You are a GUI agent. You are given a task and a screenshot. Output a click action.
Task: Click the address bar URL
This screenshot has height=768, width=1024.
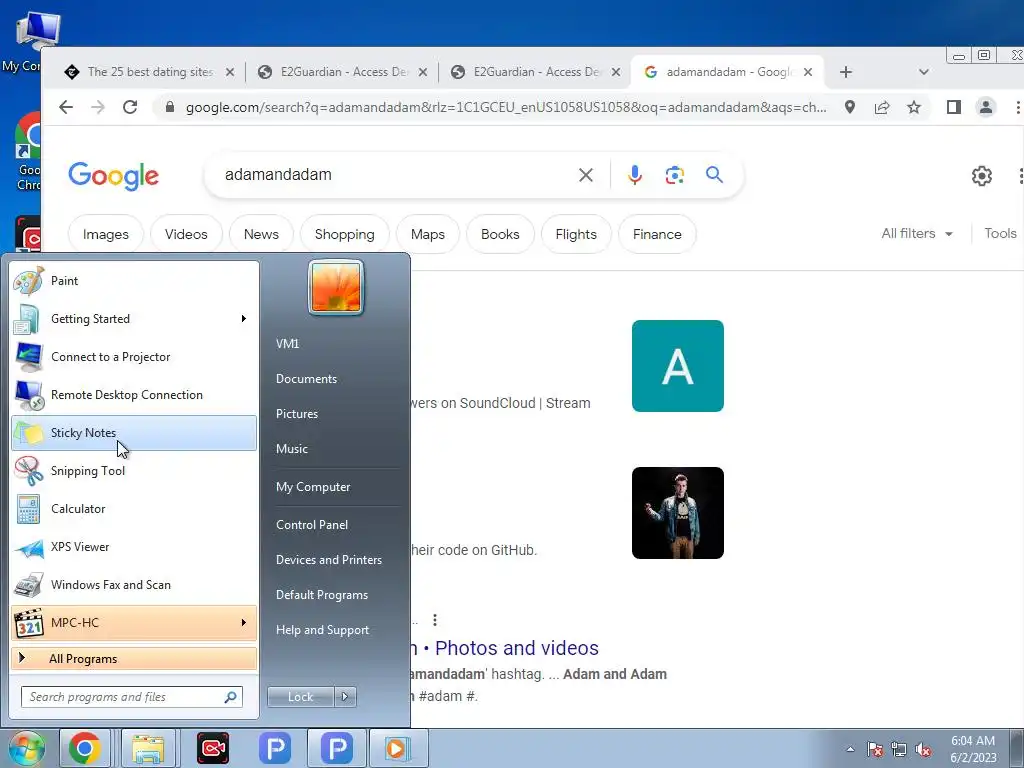pyautogui.click(x=506, y=107)
